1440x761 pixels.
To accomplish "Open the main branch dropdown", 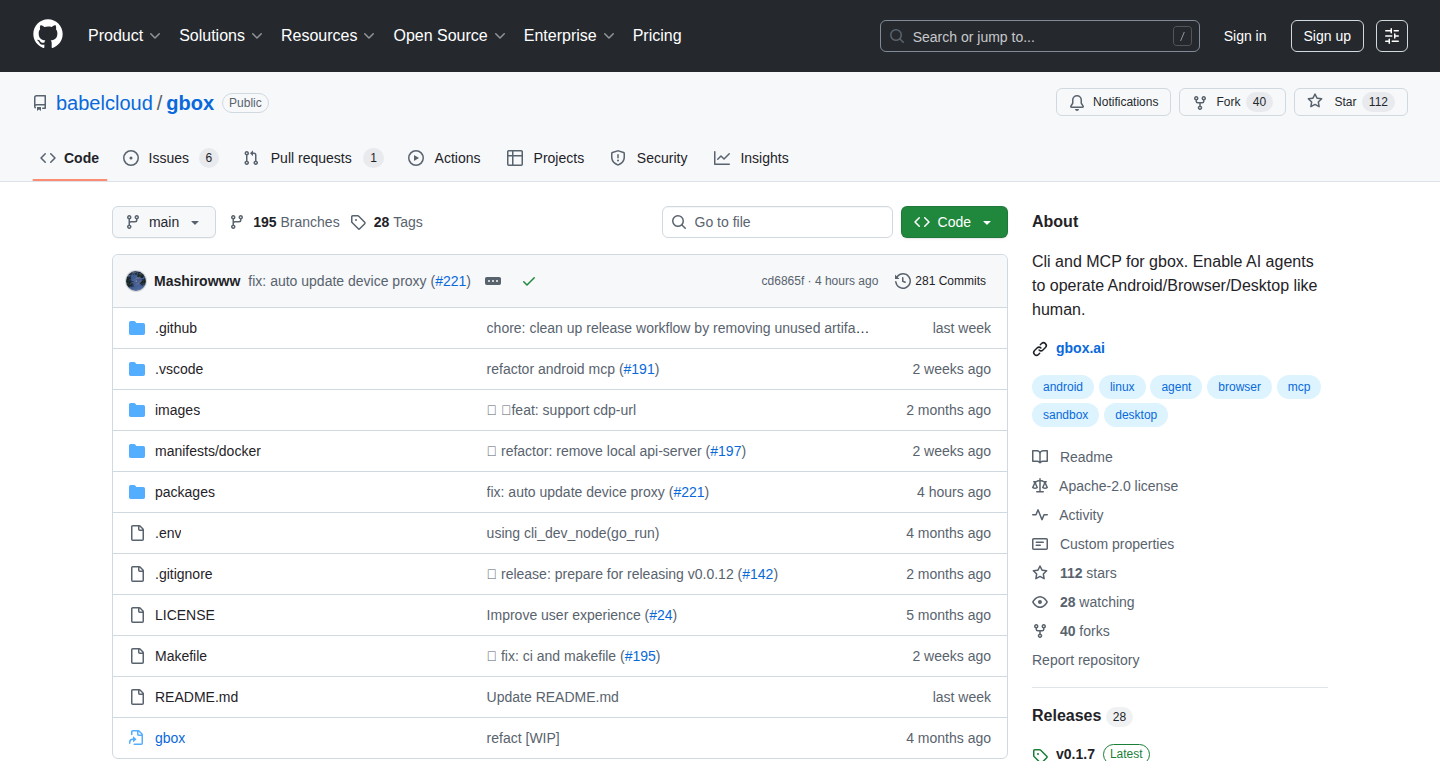I will [164, 222].
